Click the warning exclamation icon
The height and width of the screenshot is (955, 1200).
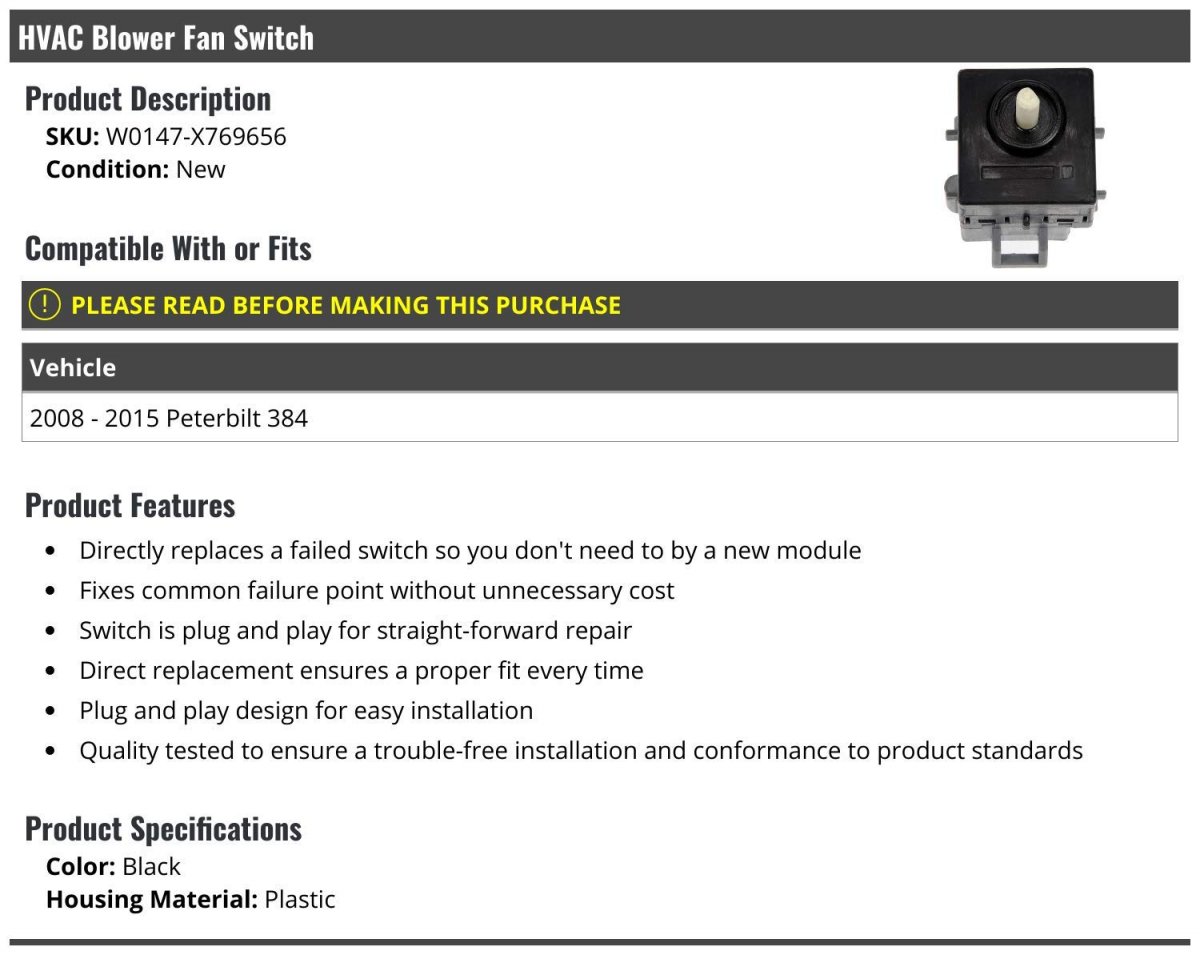(x=45, y=305)
